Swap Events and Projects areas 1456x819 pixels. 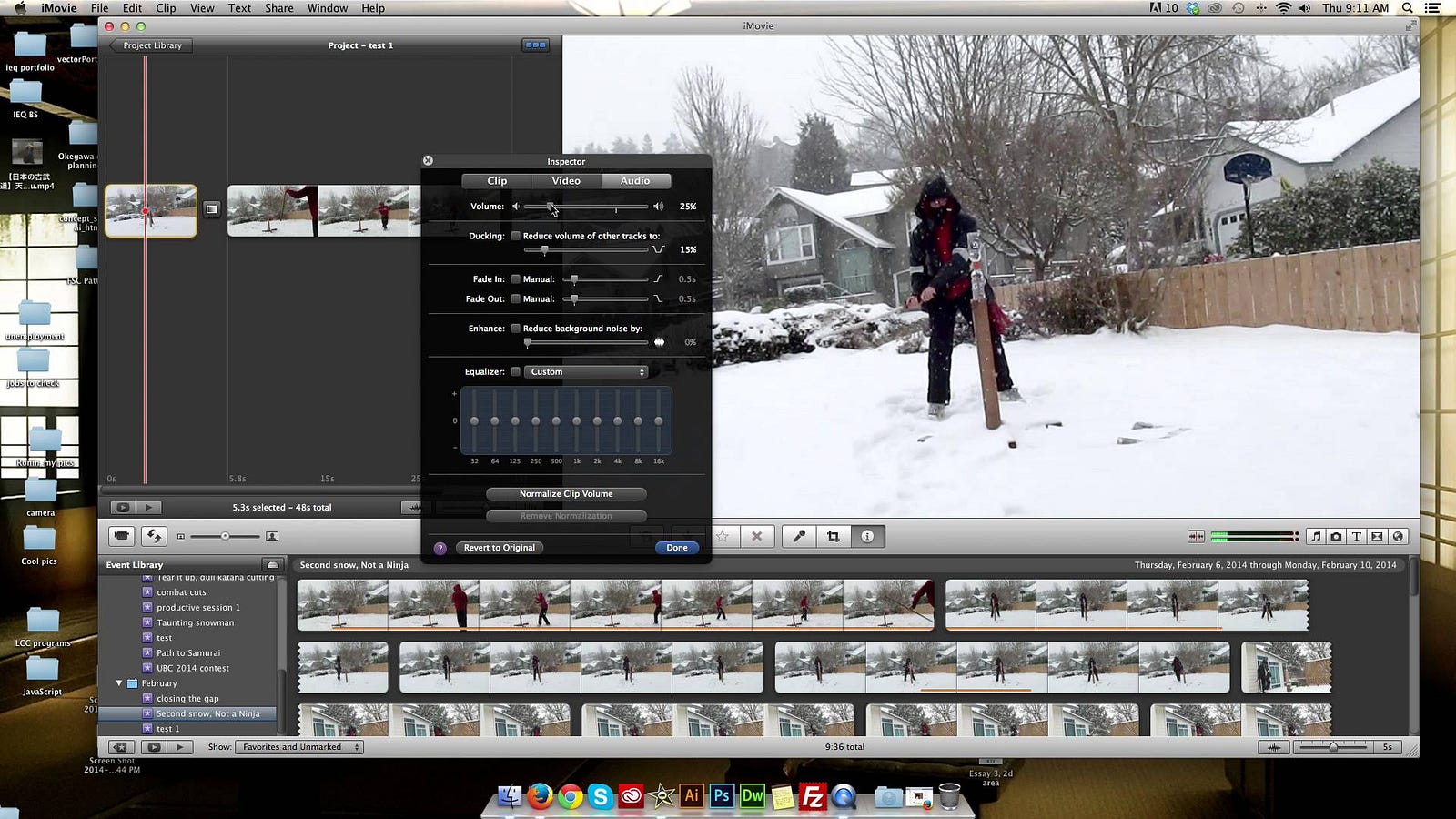154,537
